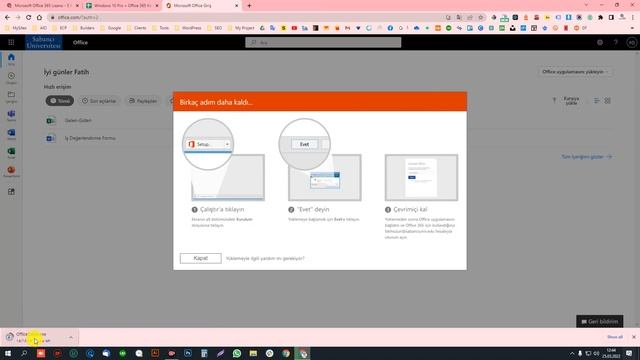The width and height of the screenshot is (640, 360).
Task: Open Office settings gear icon
Action: click(x=600, y=42)
